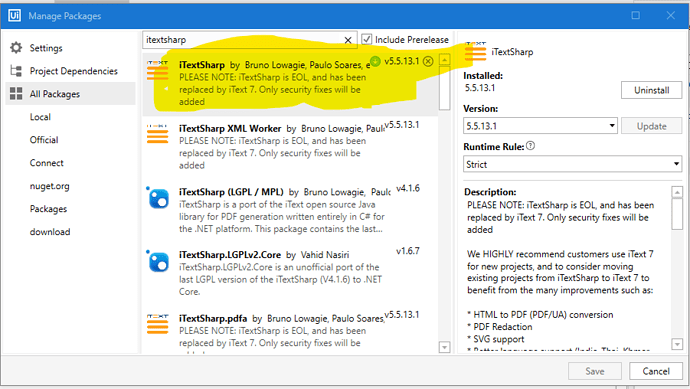Click the iTextSharp.pdfa package logo
Image resolution: width=690 pixels, height=389 pixels.
158,324
